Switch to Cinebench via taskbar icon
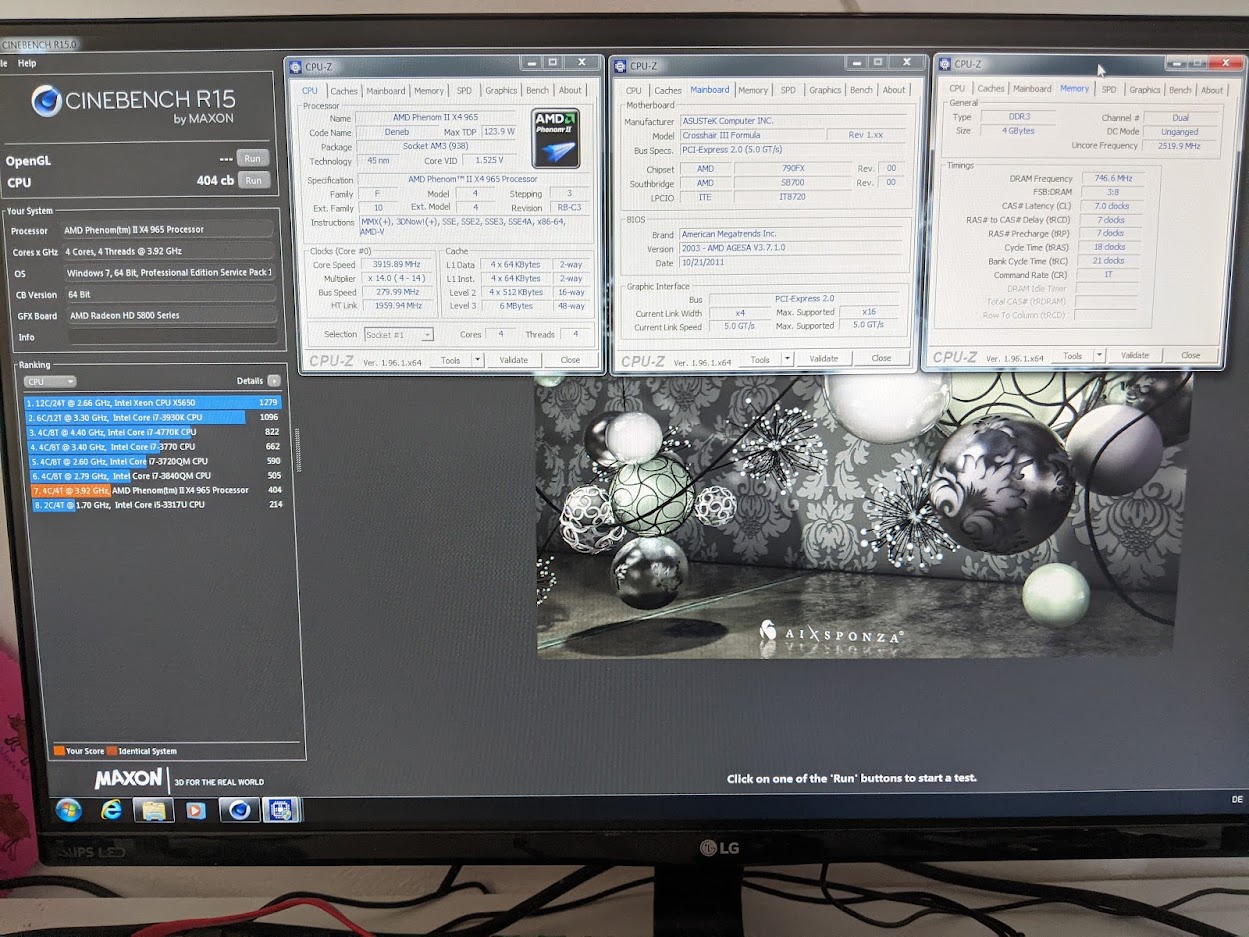This screenshot has height=937, width=1249. (239, 810)
